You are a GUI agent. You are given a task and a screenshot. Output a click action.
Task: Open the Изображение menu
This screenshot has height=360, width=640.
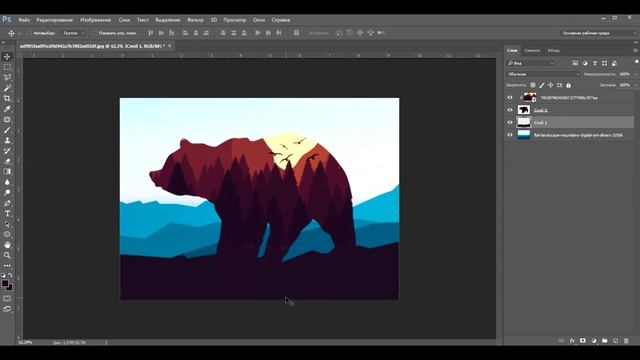(x=96, y=20)
